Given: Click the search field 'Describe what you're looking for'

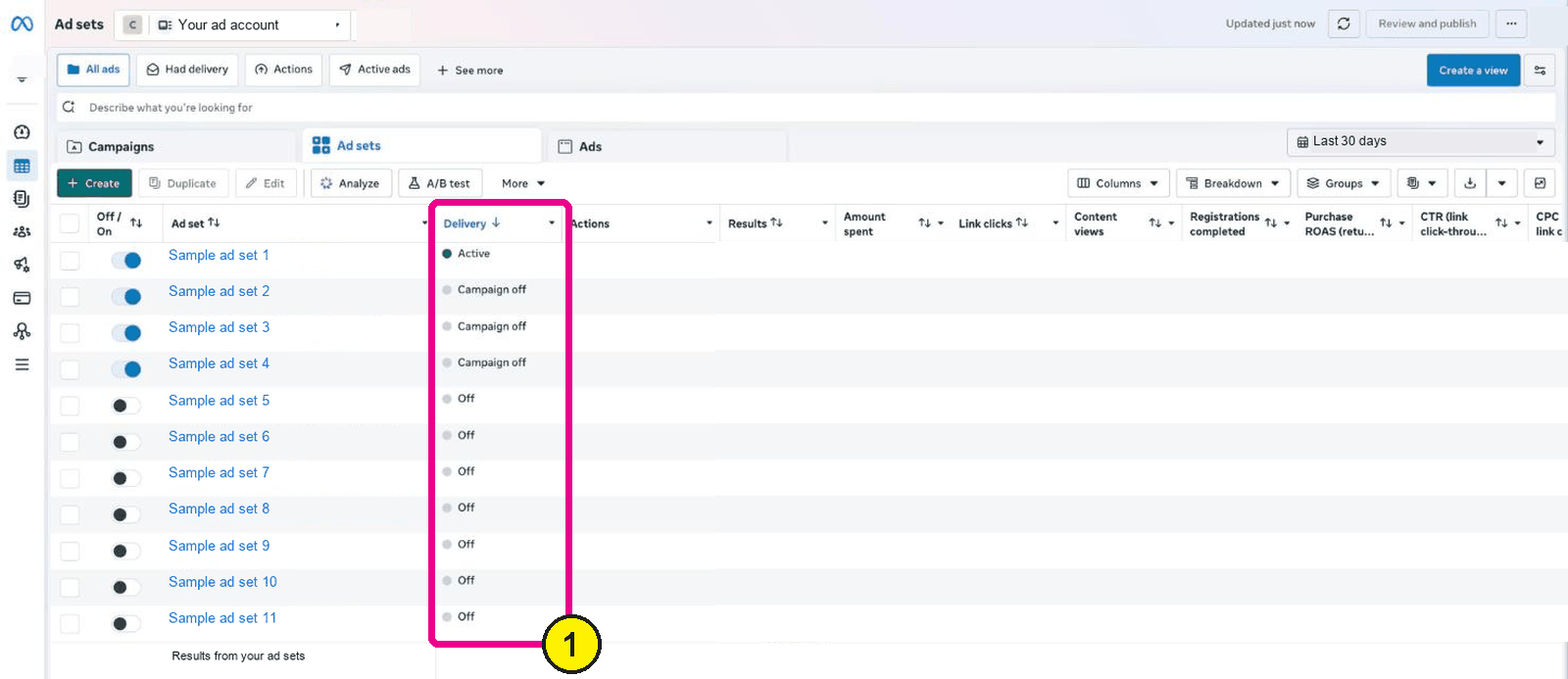Looking at the screenshot, I should point(806,108).
